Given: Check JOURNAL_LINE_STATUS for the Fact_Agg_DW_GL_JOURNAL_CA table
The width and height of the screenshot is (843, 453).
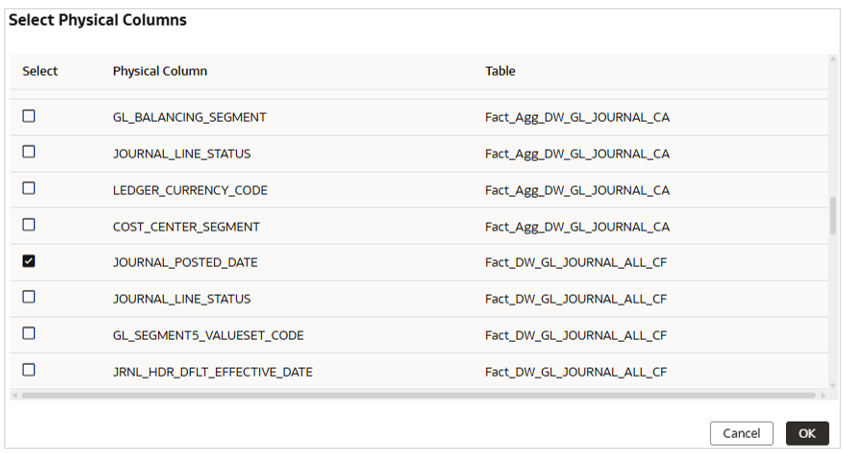Looking at the screenshot, I should coord(29,152).
